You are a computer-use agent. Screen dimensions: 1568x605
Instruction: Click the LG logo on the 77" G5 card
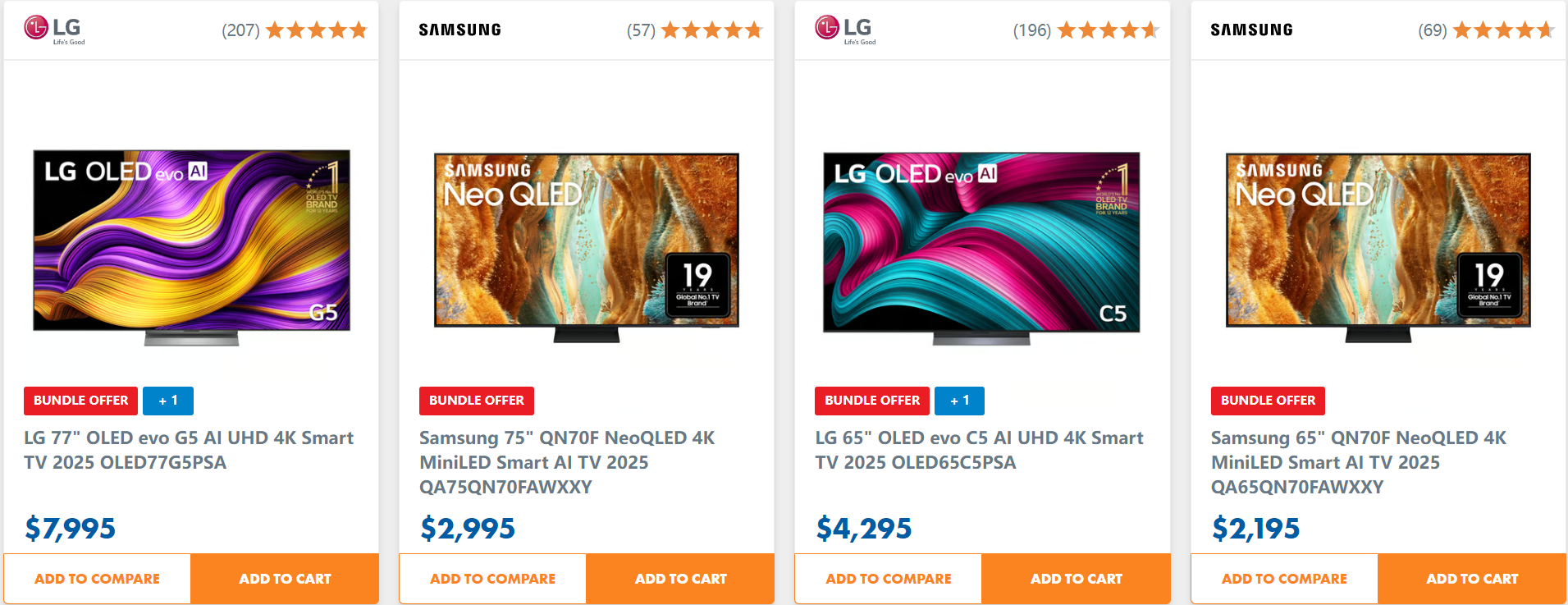[54, 30]
